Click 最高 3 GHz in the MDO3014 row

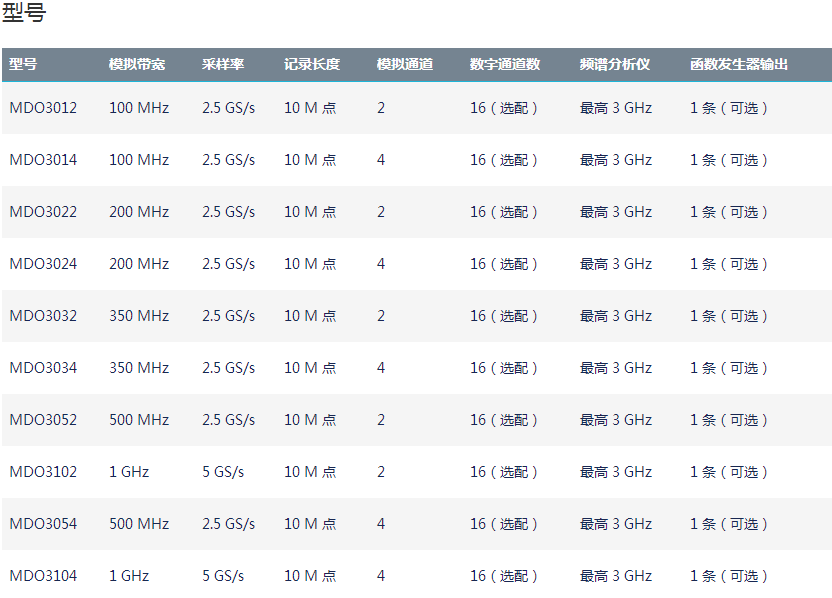(616, 160)
